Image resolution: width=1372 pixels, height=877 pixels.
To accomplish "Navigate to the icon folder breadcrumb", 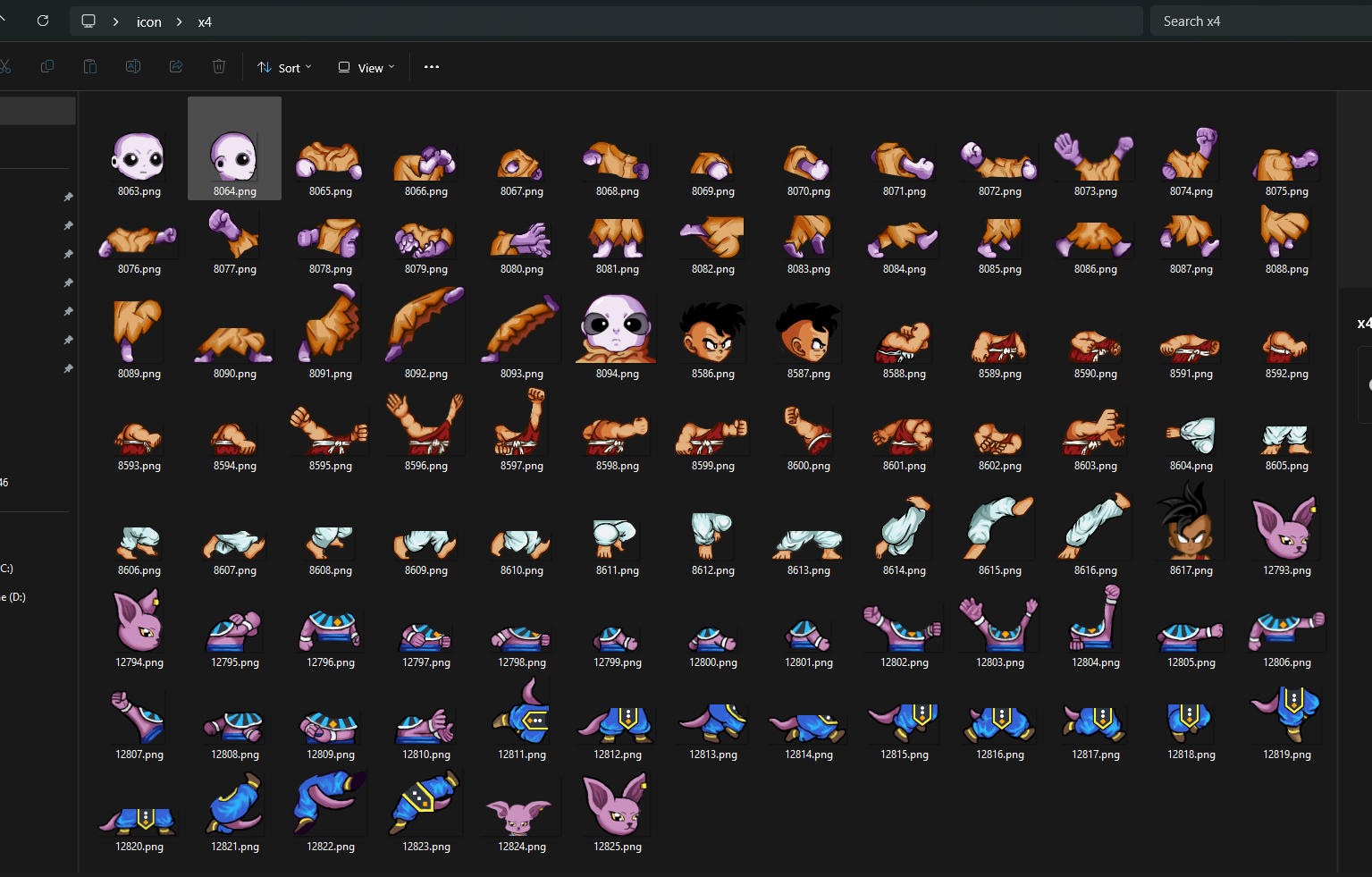I will pyautogui.click(x=148, y=21).
